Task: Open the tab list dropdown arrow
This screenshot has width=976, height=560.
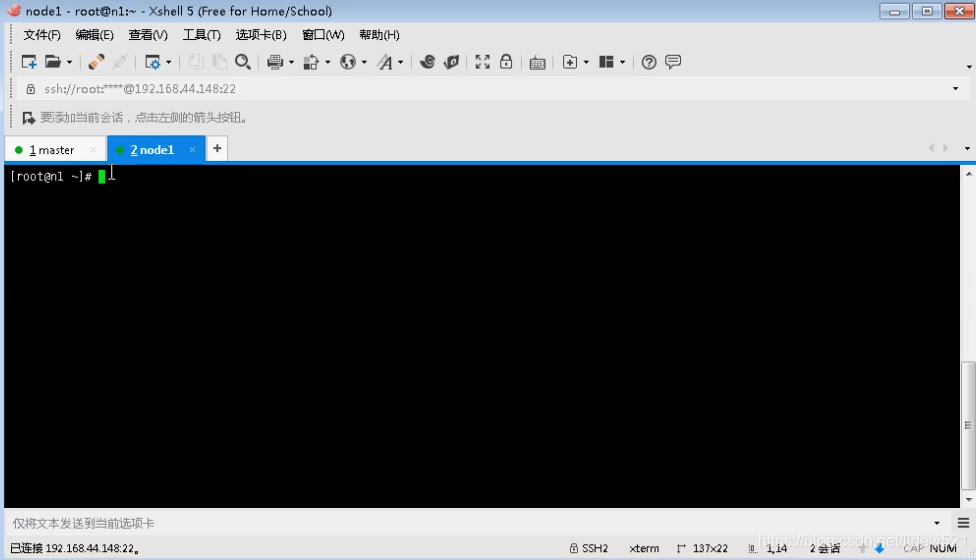Action: 967,149
